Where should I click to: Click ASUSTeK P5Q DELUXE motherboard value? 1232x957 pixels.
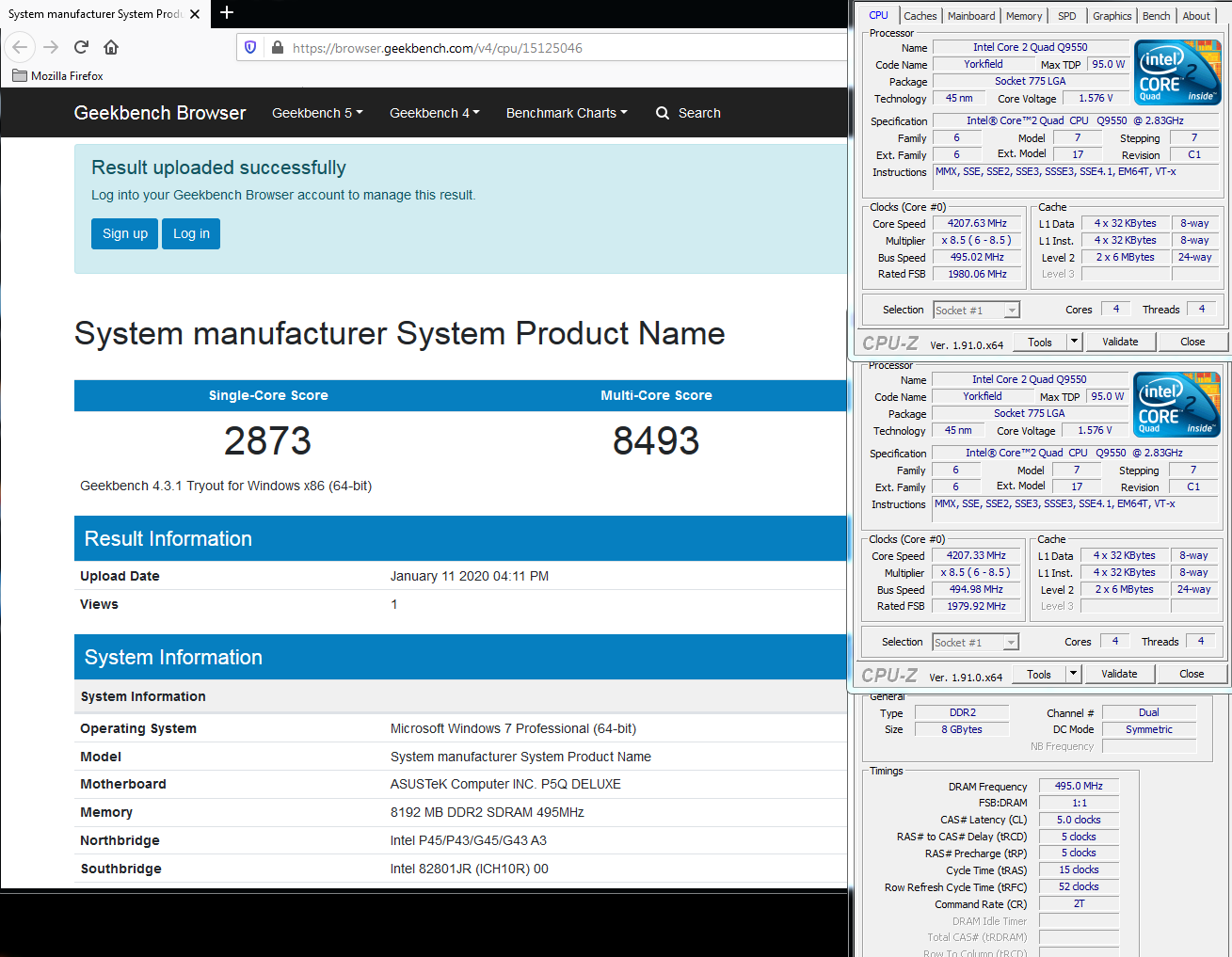point(505,784)
